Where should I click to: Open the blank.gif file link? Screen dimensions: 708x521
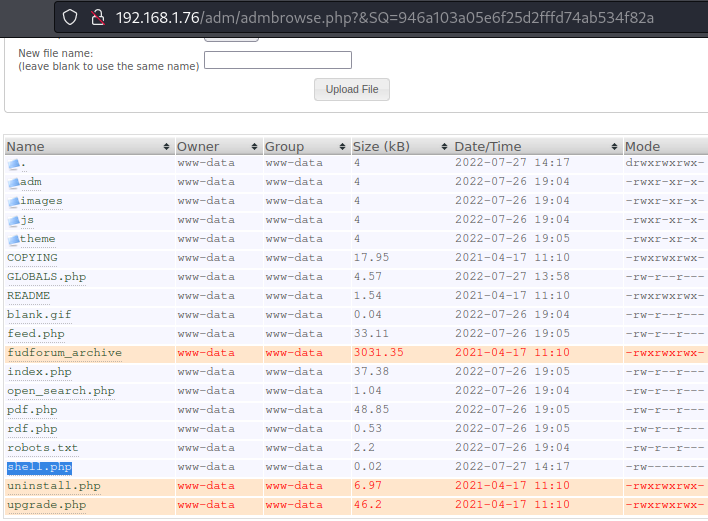point(39,315)
